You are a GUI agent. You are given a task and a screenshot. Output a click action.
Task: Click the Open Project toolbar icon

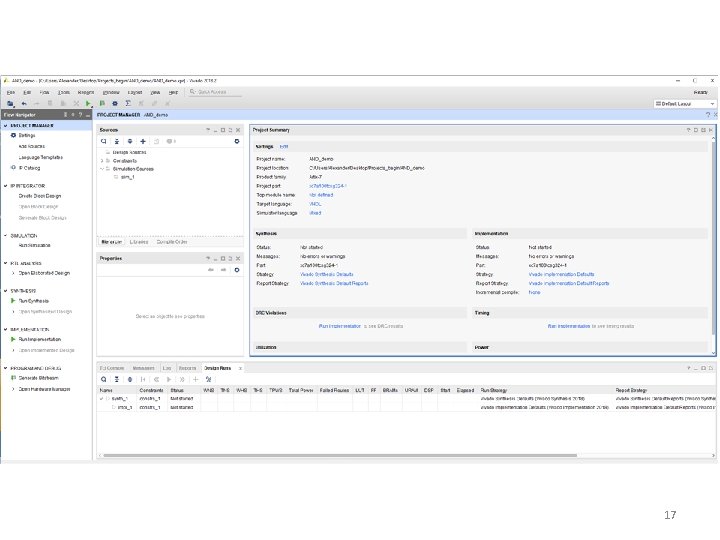(x=10, y=104)
